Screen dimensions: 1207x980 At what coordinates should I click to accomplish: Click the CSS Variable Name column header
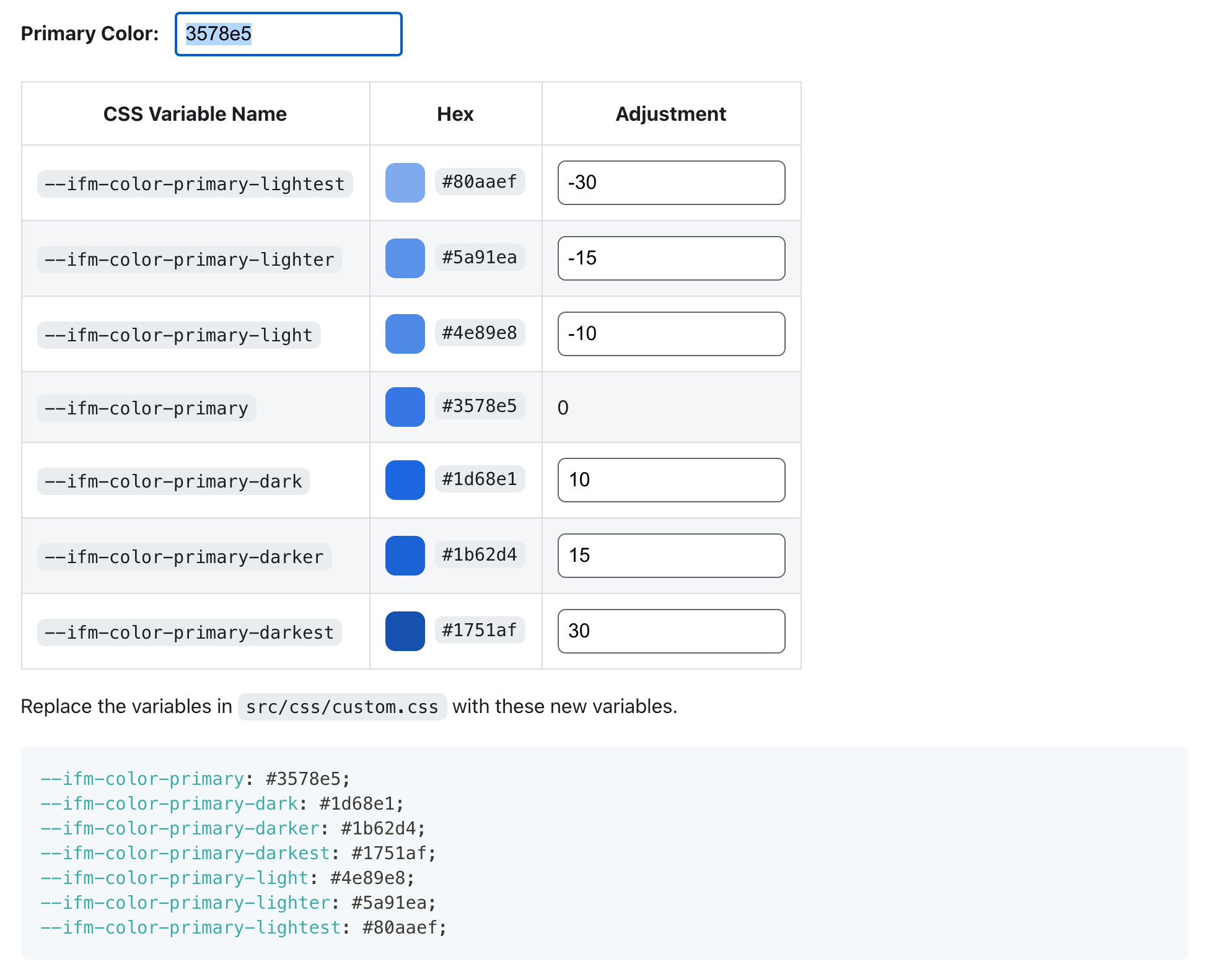195,114
